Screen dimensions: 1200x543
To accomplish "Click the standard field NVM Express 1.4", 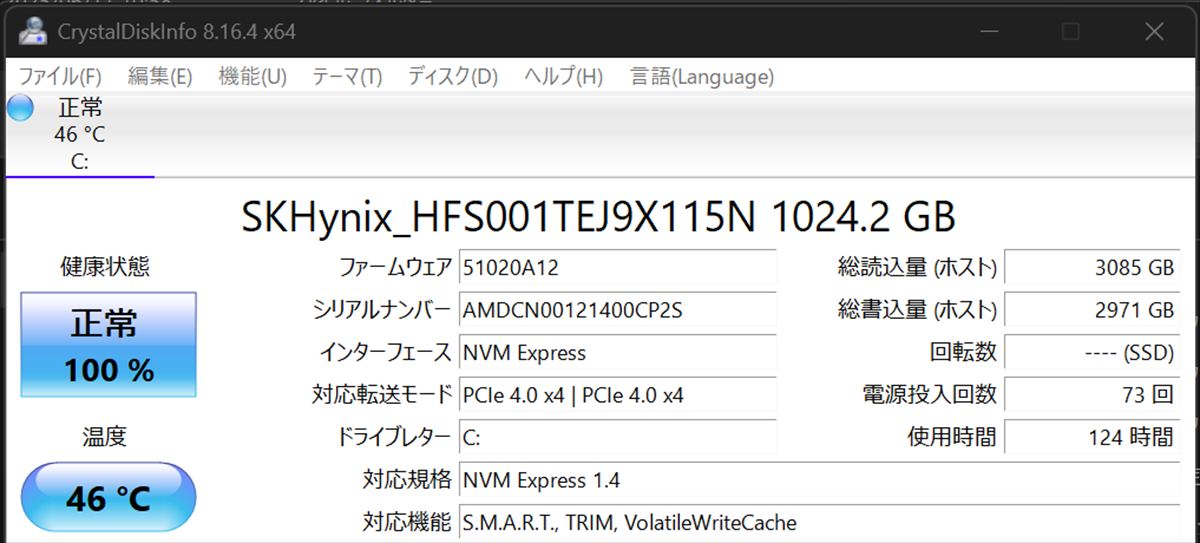I will tap(819, 480).
